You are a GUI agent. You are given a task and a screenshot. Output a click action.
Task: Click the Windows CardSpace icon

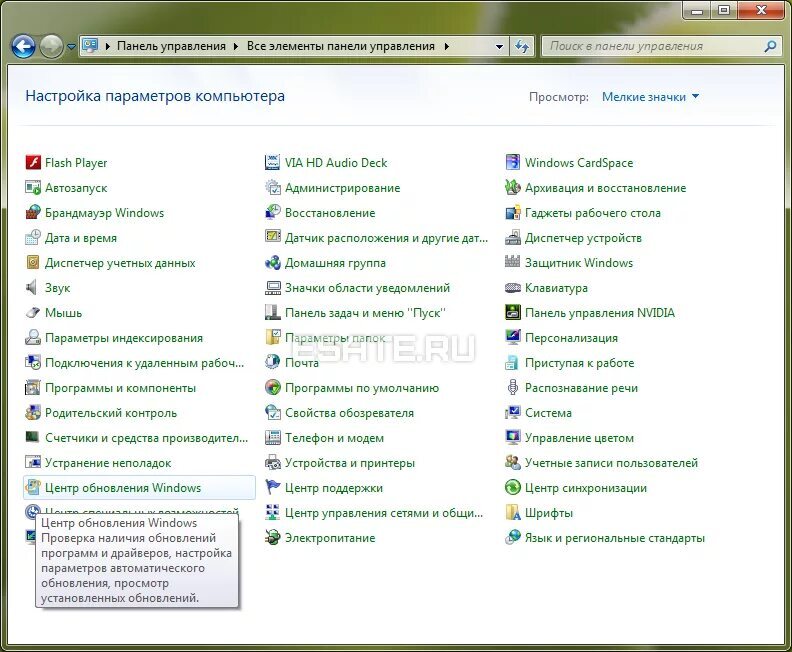(513, 163)
